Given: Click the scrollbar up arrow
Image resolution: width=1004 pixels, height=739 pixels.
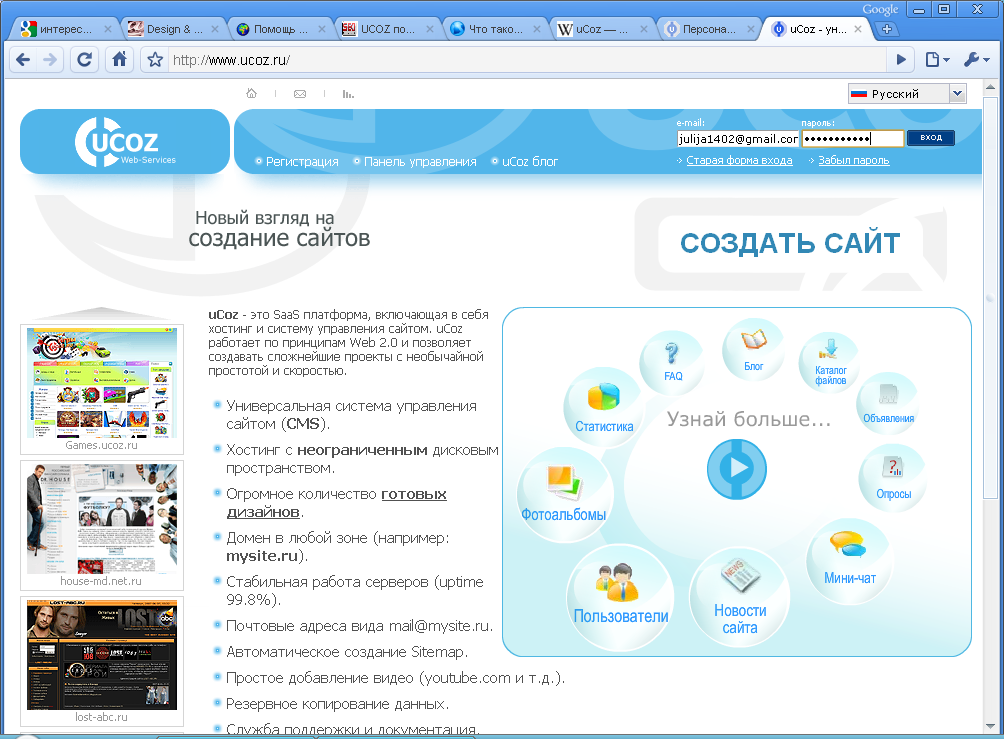Looking at the screenshot, I should point(991,88).
